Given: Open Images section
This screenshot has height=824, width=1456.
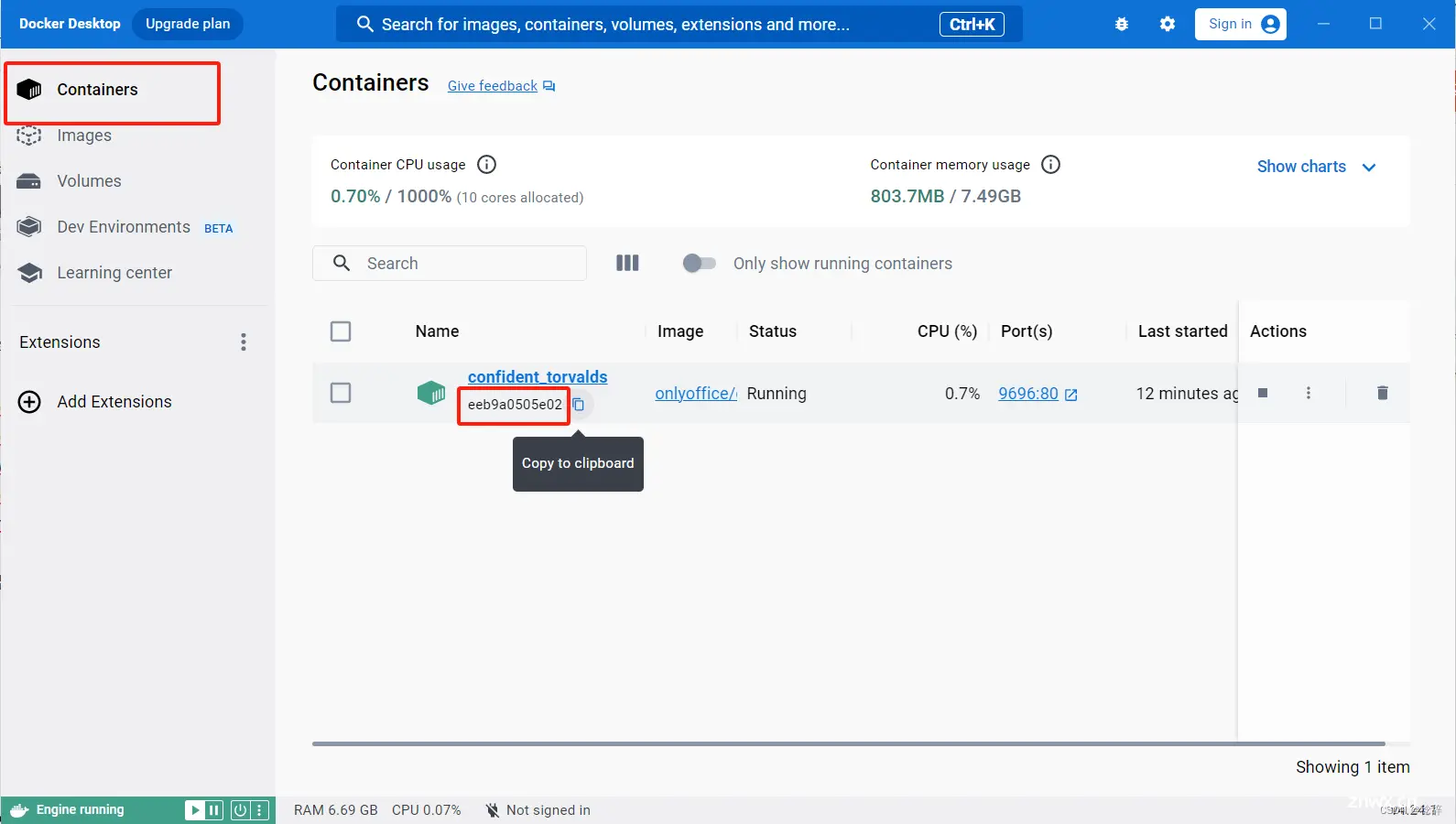Looking at the screenshot, I should point(84,136).
